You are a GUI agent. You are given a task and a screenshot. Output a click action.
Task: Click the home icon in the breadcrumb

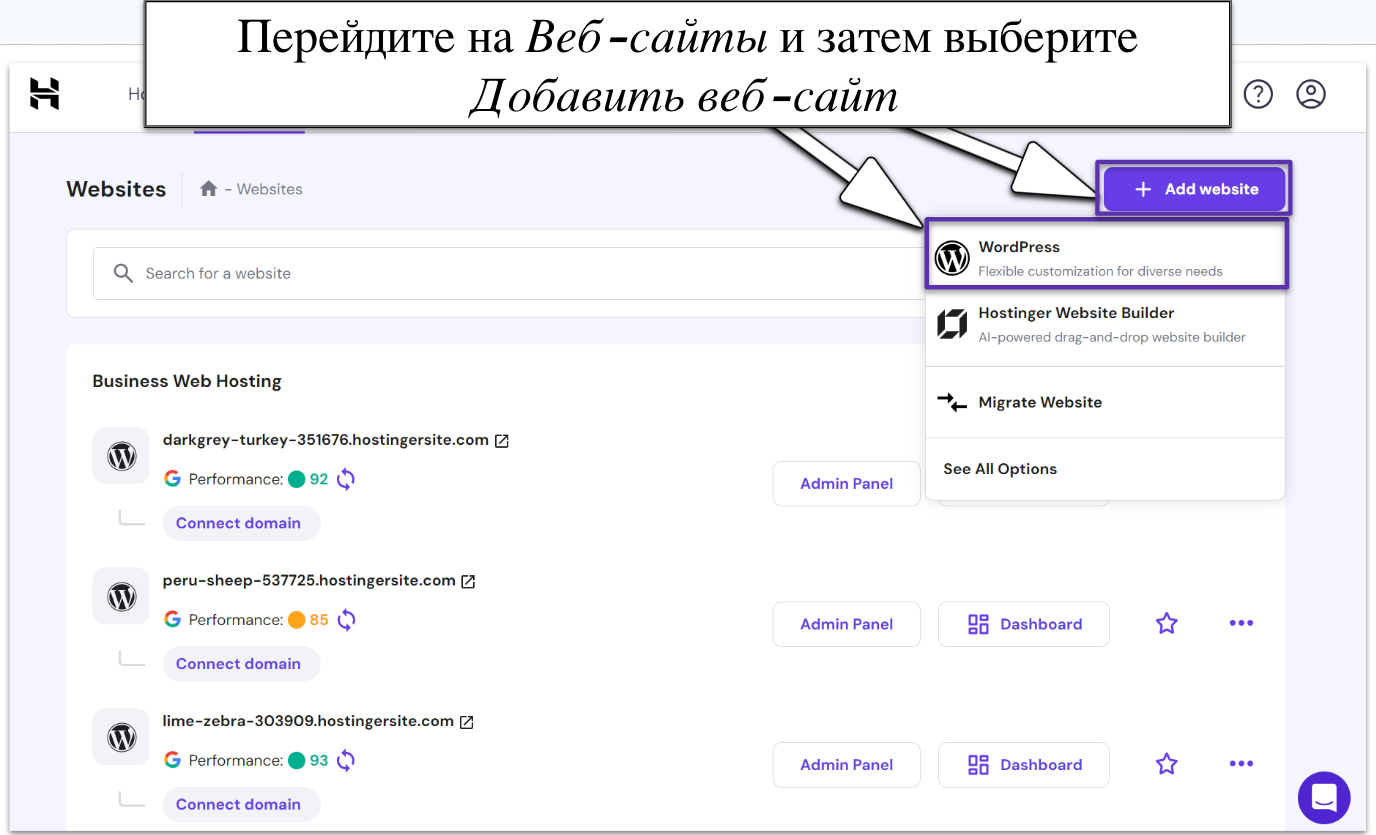(207, 188)
